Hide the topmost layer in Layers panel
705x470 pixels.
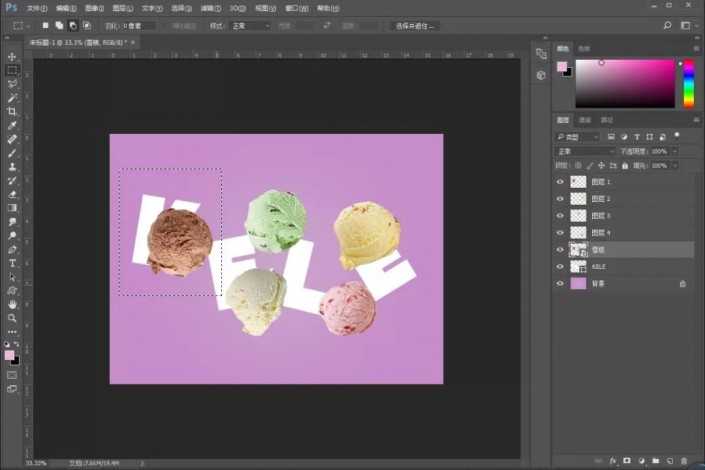tap(560, 182)
